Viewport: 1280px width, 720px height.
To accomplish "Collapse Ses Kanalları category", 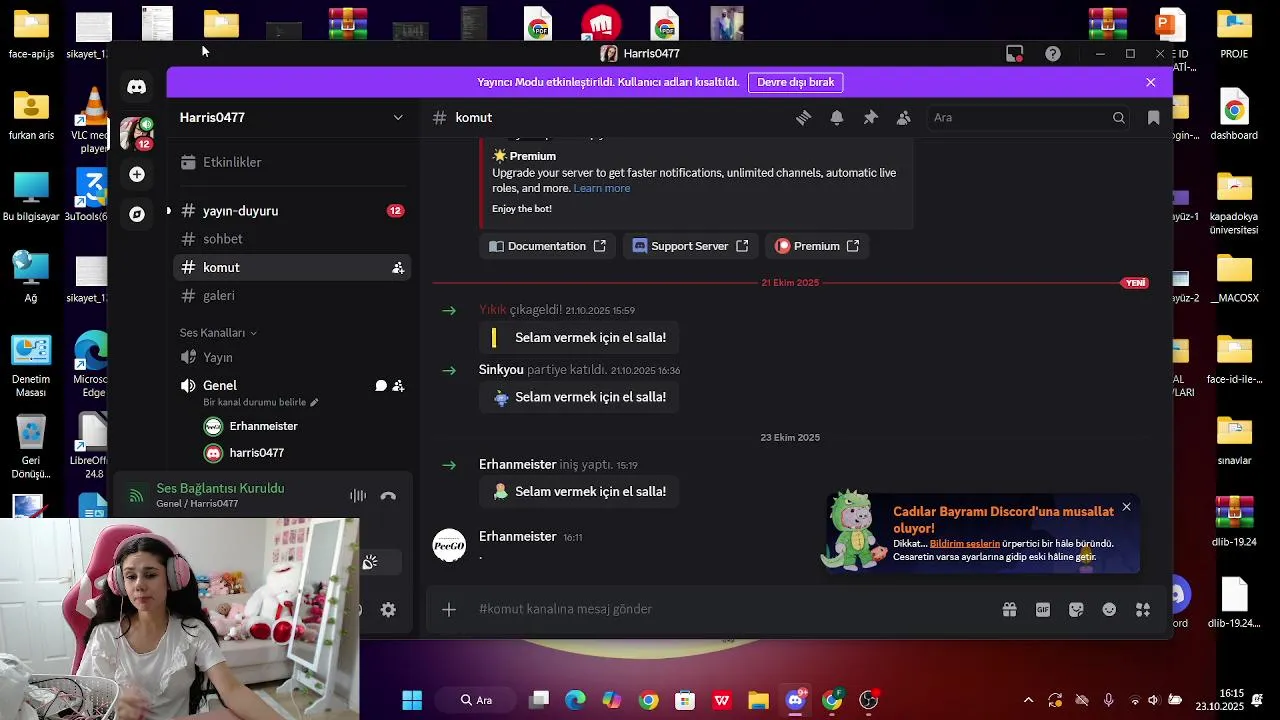I will [x=218, y=333].
